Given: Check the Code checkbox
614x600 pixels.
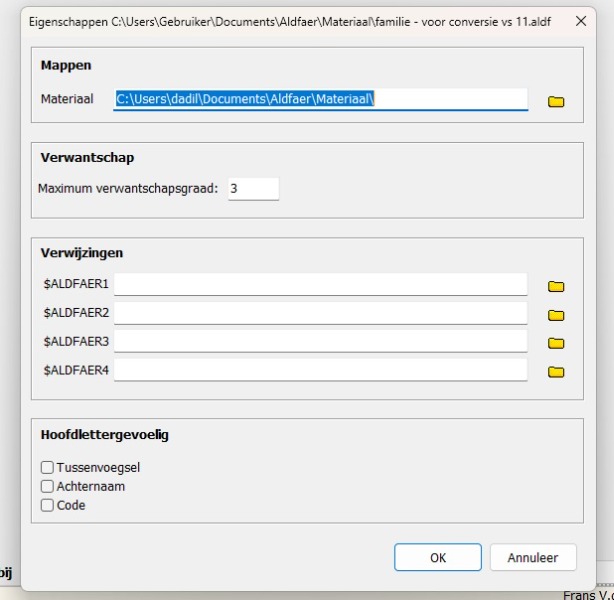Looking at the screenshot, I should pyautogui.click(x=47, y=505).
